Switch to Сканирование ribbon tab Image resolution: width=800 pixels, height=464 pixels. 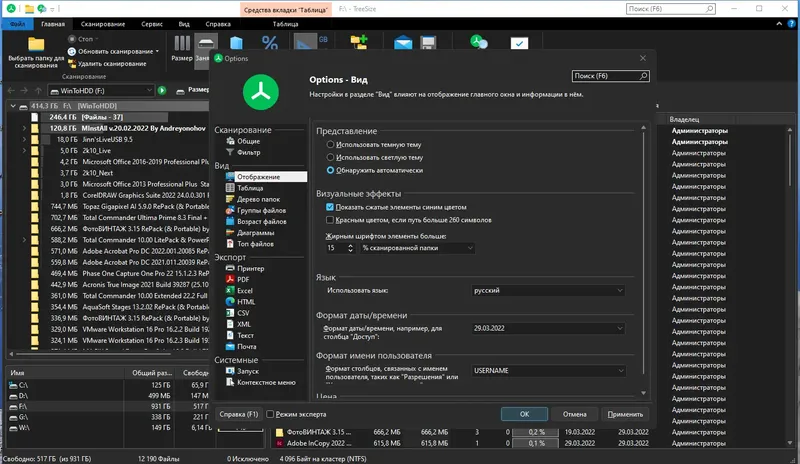pyautogui.click(x=103, y=24)
